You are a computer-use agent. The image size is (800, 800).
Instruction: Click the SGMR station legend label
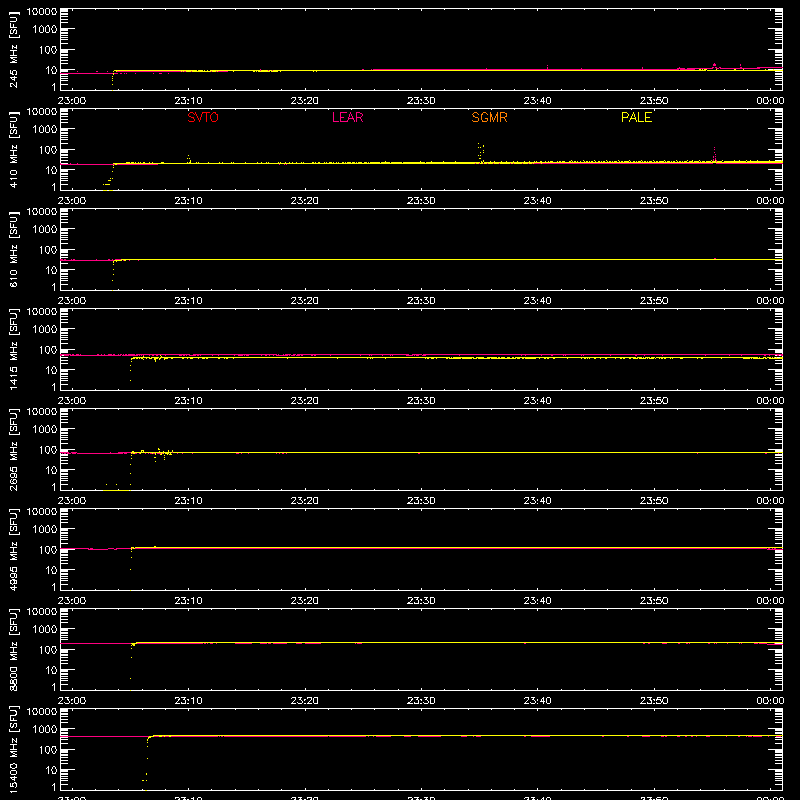coord(489,117)
